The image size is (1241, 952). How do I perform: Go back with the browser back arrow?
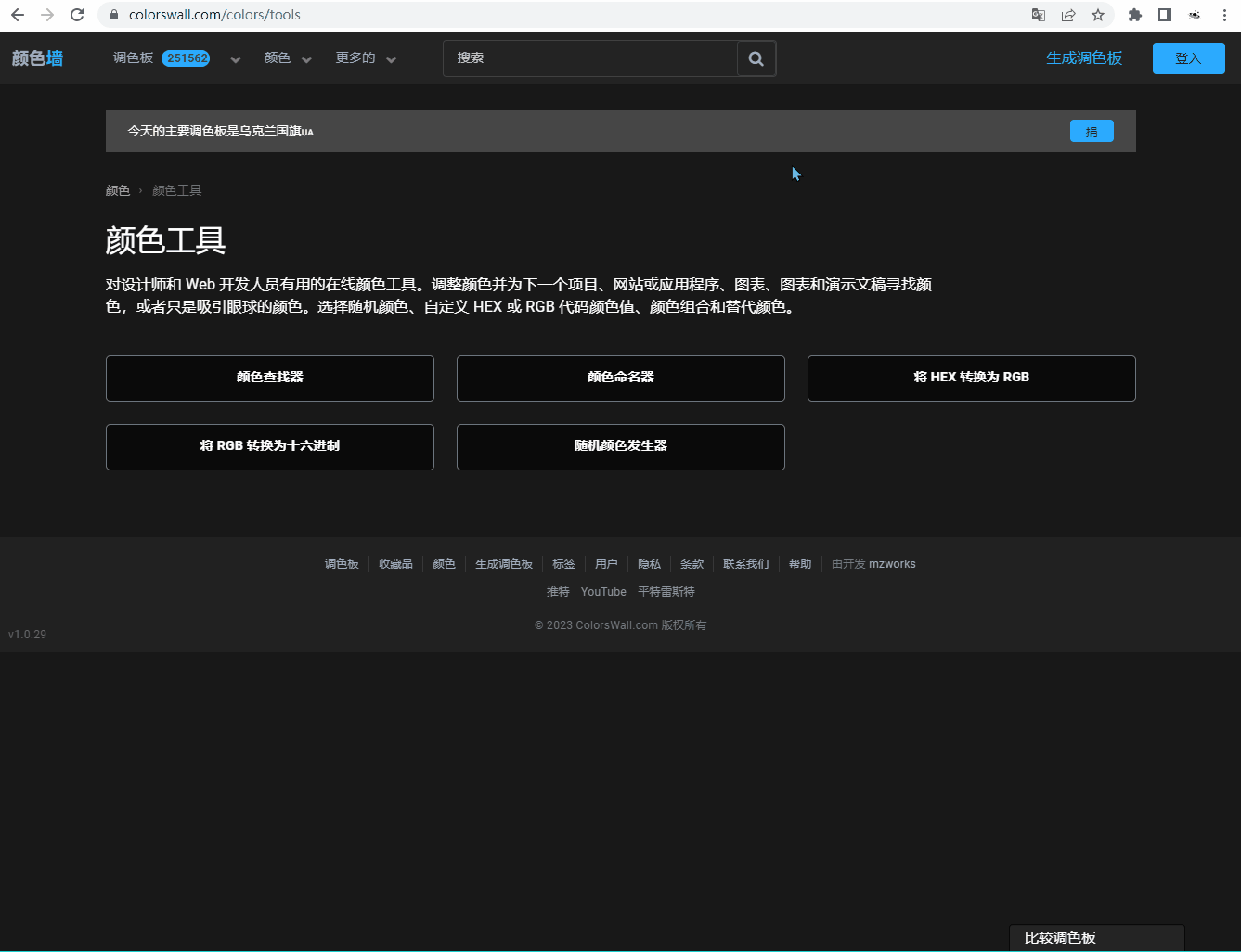click(18, 15)
